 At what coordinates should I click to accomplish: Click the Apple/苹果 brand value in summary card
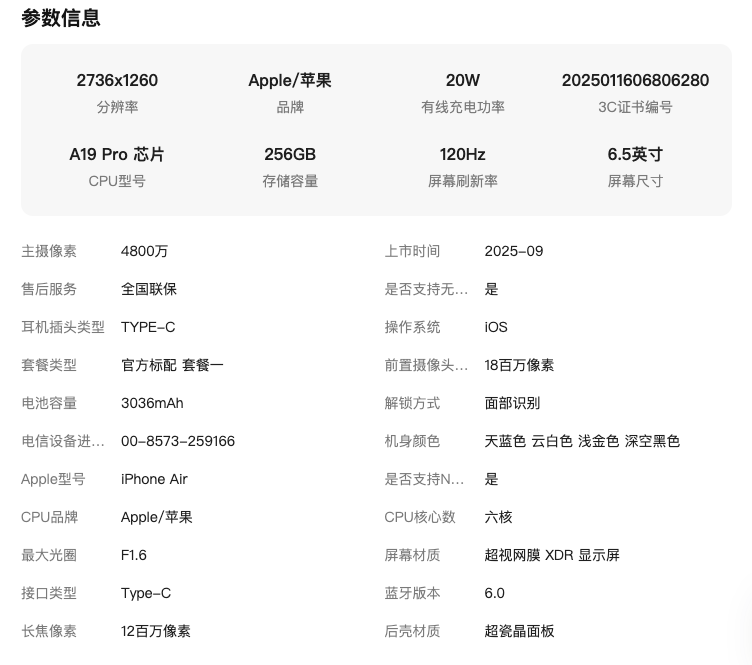tap(290, 80)
